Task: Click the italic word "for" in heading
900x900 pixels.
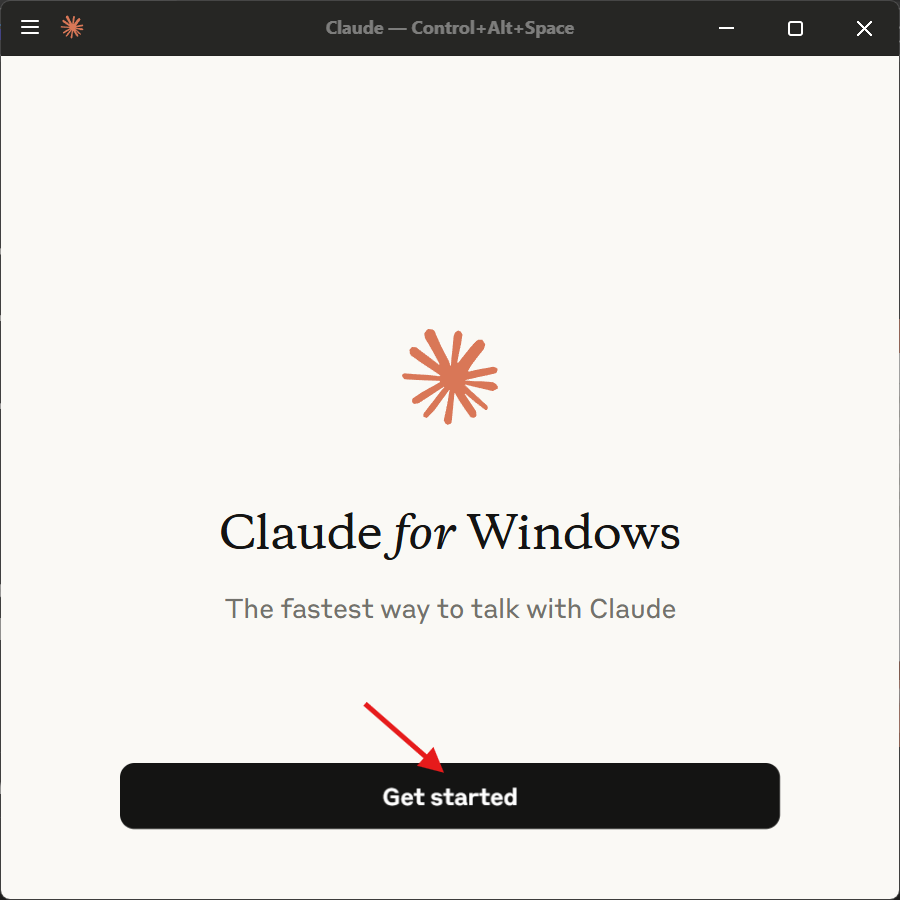Action: coord(423,533)
